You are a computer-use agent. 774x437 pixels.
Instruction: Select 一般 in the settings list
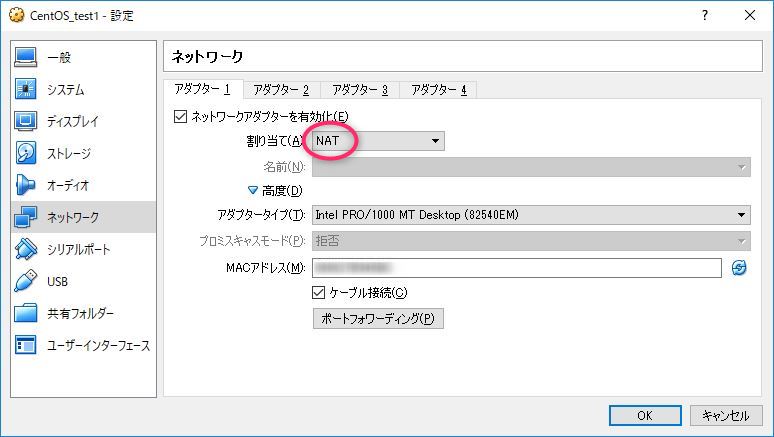pos(83,57)
